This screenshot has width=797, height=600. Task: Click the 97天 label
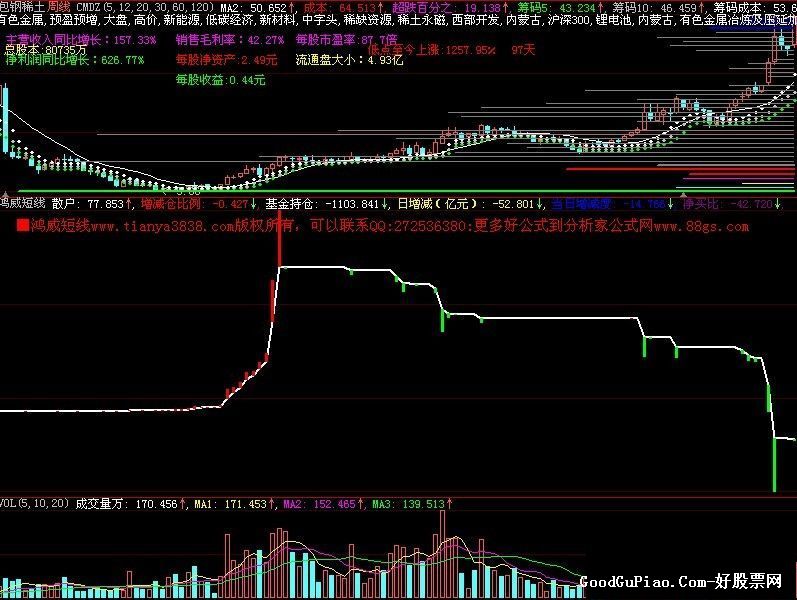(x=523, y=50)
